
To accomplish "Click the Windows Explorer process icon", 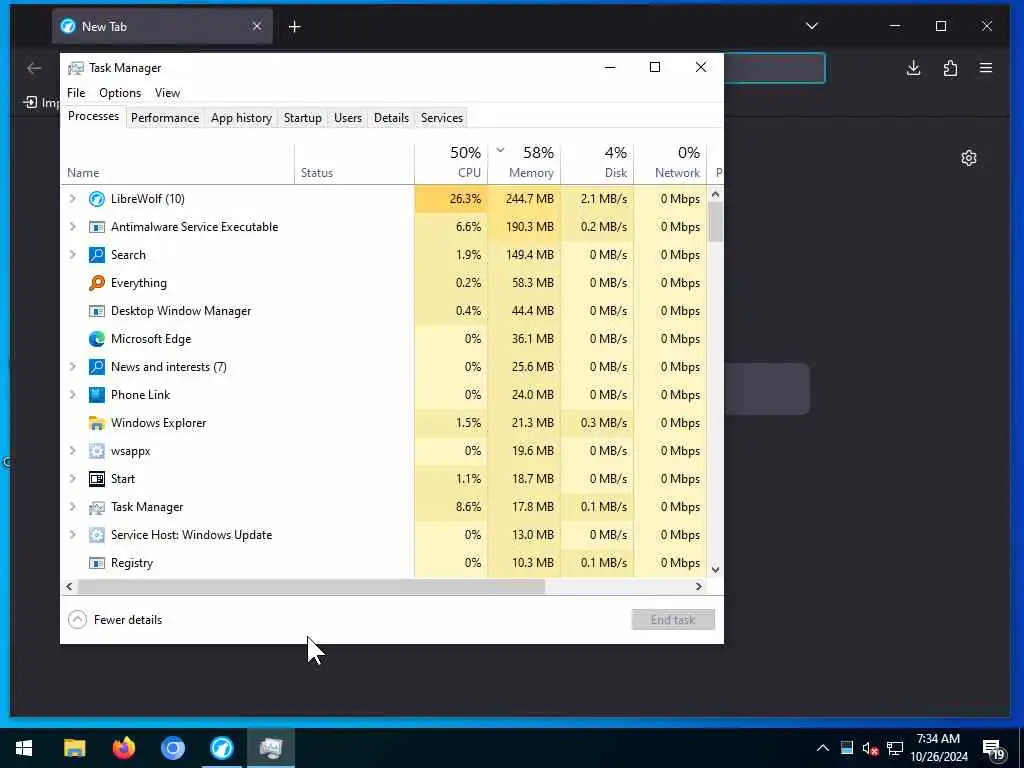I will tap(97, 423).
